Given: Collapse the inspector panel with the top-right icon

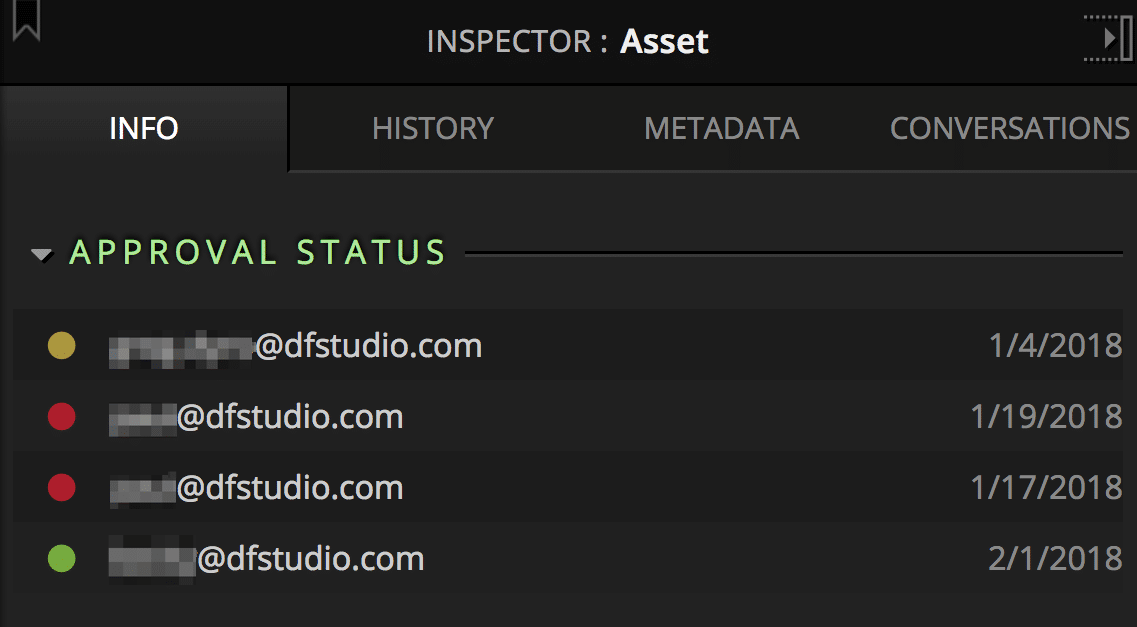Looking at the screenshot, I should click(1109, 38).
